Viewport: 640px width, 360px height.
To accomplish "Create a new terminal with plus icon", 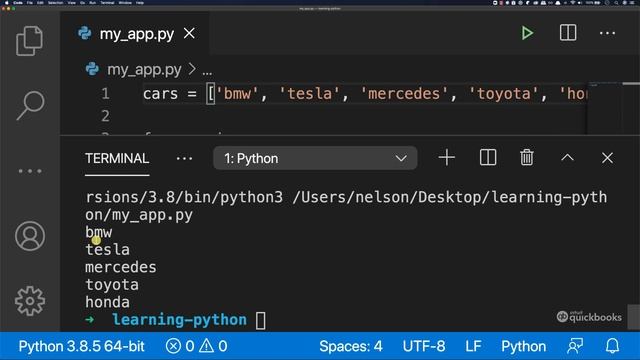I will click(x=447, y=158).
